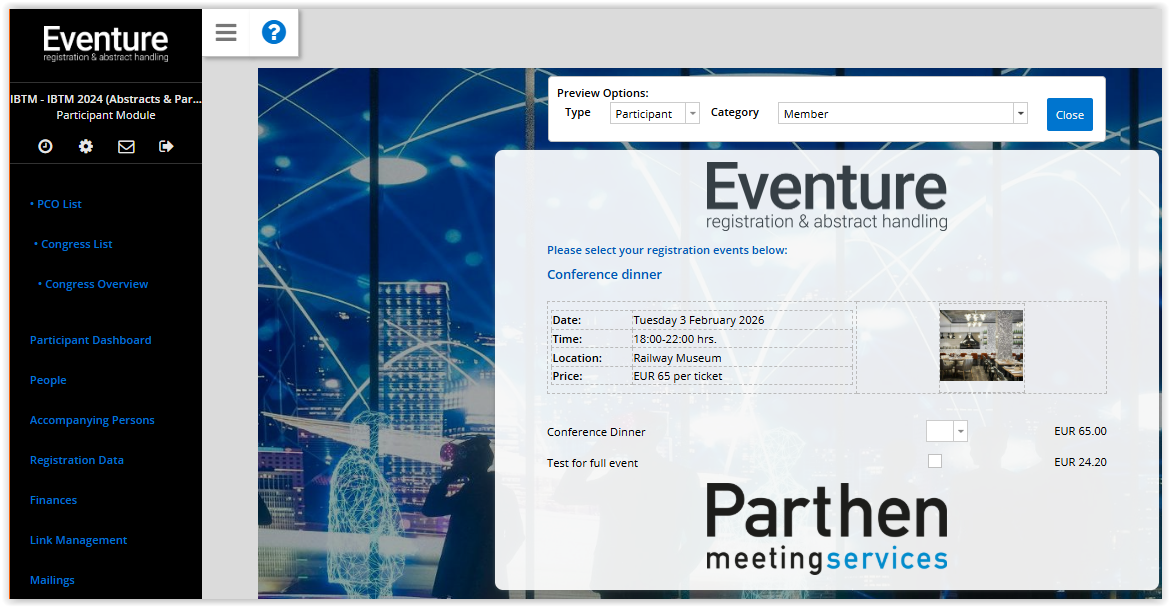Click the Test for full event label
Viewport: 1170px width, 607px height.
pos(592,463)
